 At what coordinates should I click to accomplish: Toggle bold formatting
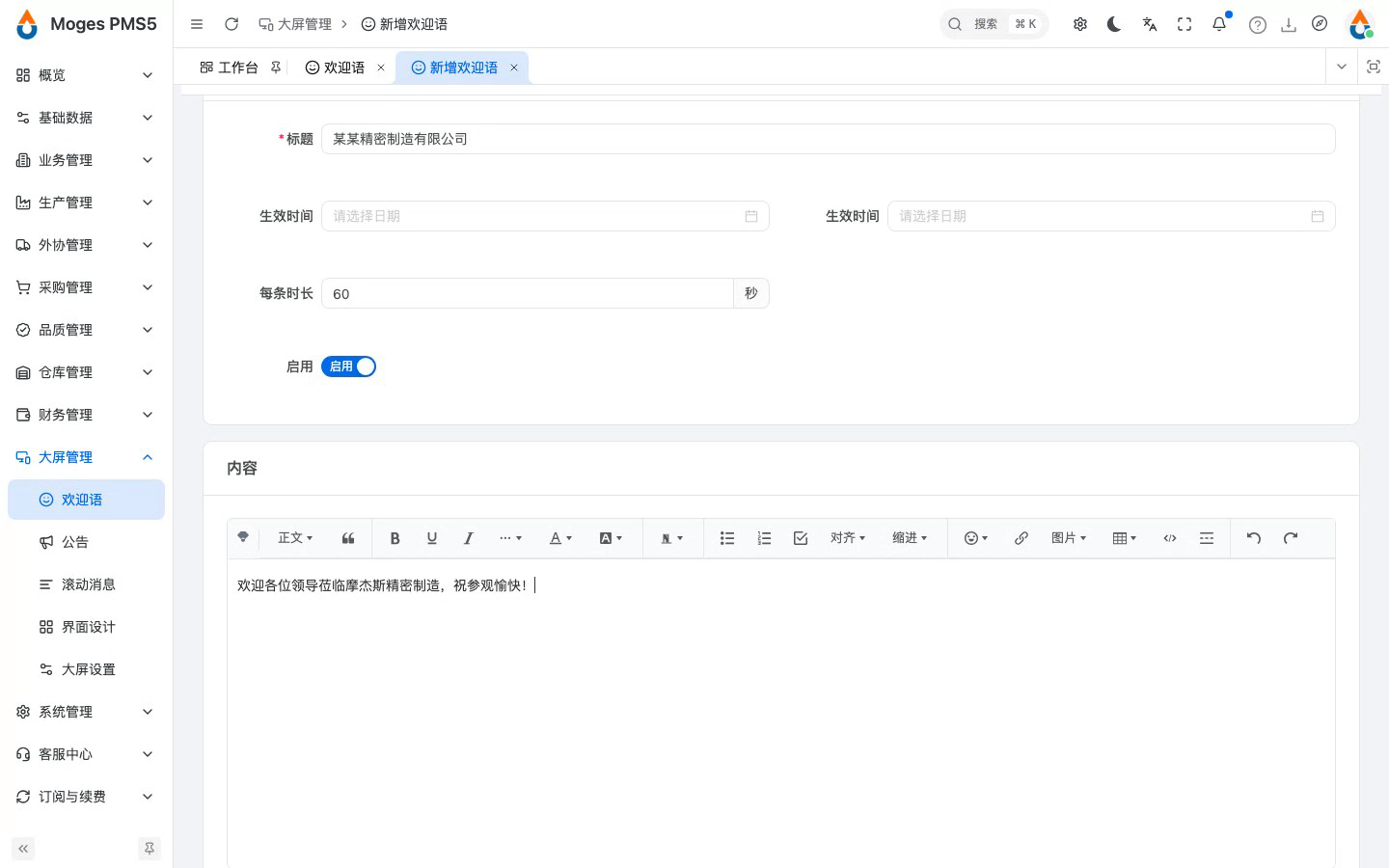(395, 538)
